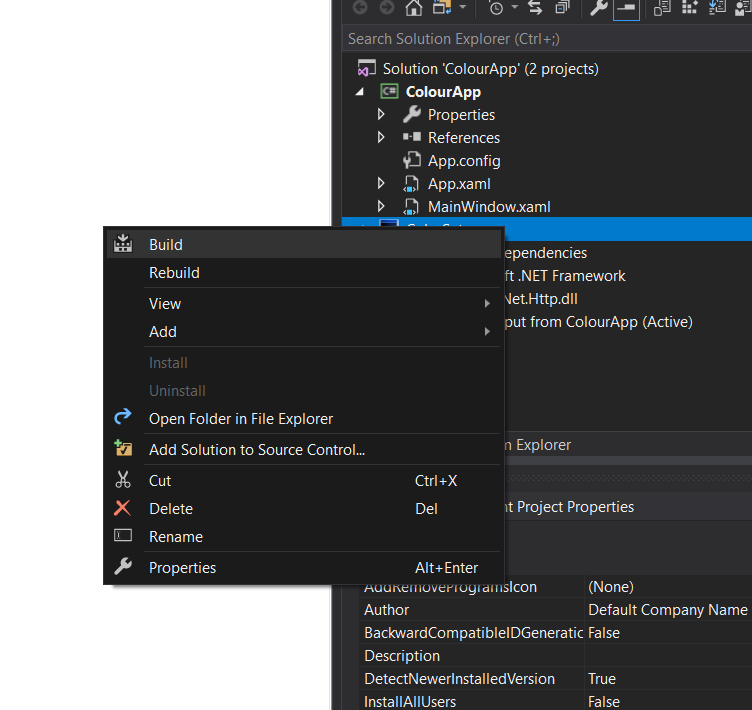Click the wrench Properties icon in toolbar
Viewport: 752px width, 710px height.
599,7
